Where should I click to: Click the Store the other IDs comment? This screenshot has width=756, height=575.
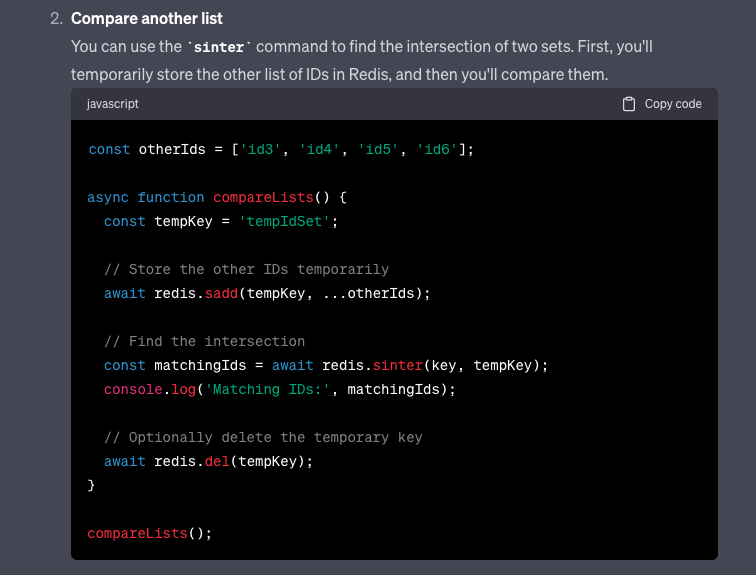coord(246,269)
